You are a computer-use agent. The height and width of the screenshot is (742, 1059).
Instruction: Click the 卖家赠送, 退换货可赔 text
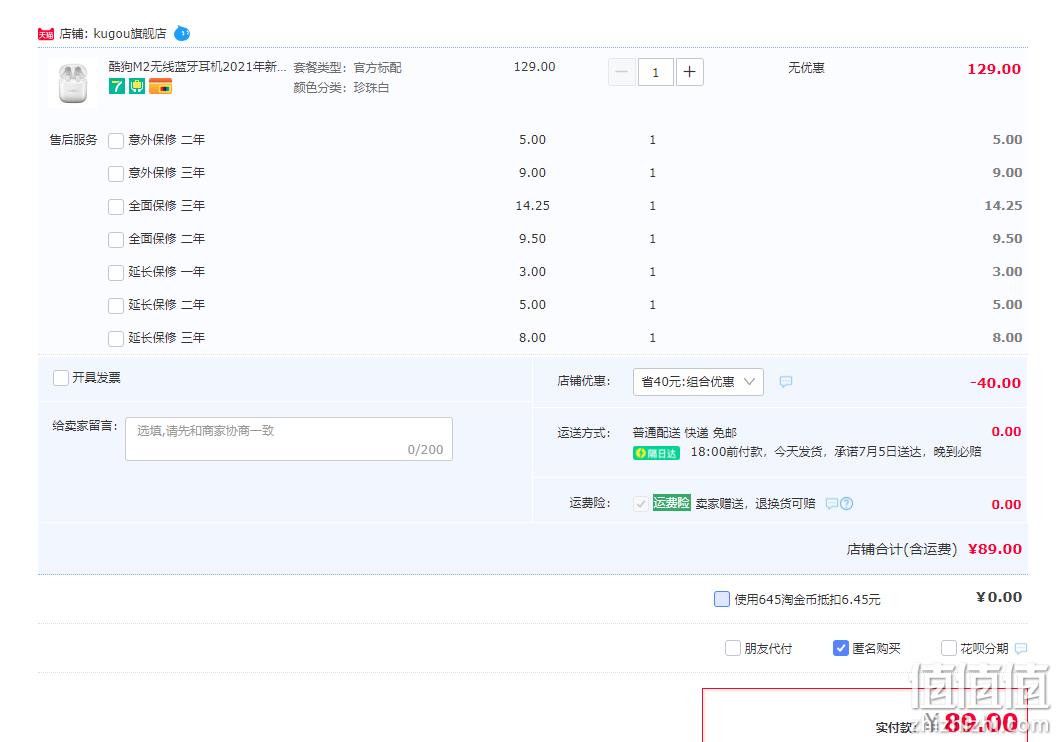[x=755, y=504]
